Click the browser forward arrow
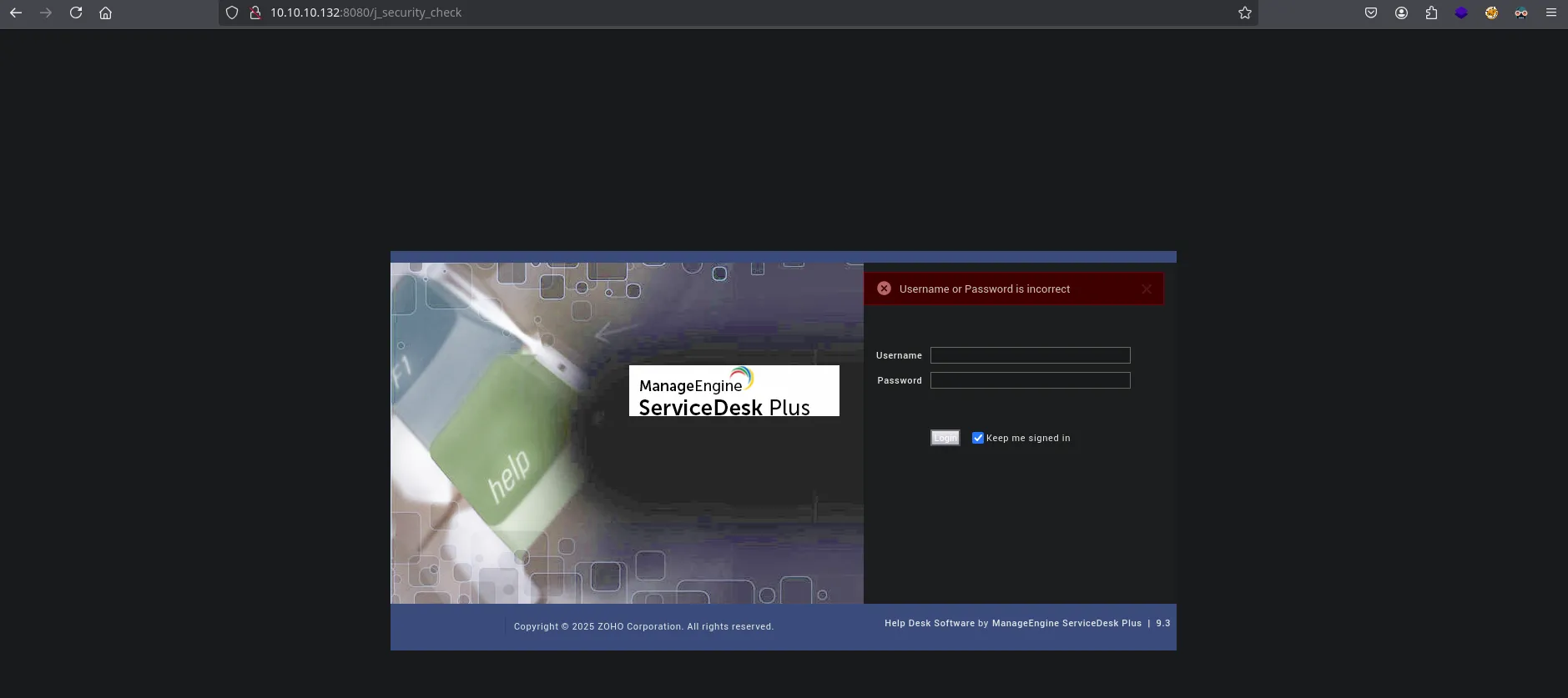The height and width of the screenshot is (698, 1568). (46, 13)
